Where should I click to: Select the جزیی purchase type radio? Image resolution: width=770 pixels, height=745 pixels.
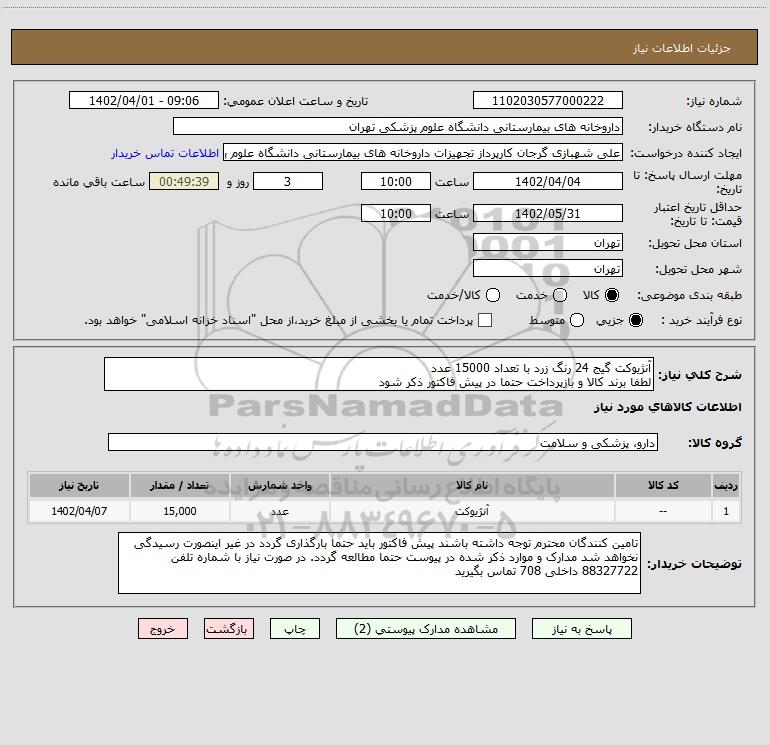tap(635, 320)
